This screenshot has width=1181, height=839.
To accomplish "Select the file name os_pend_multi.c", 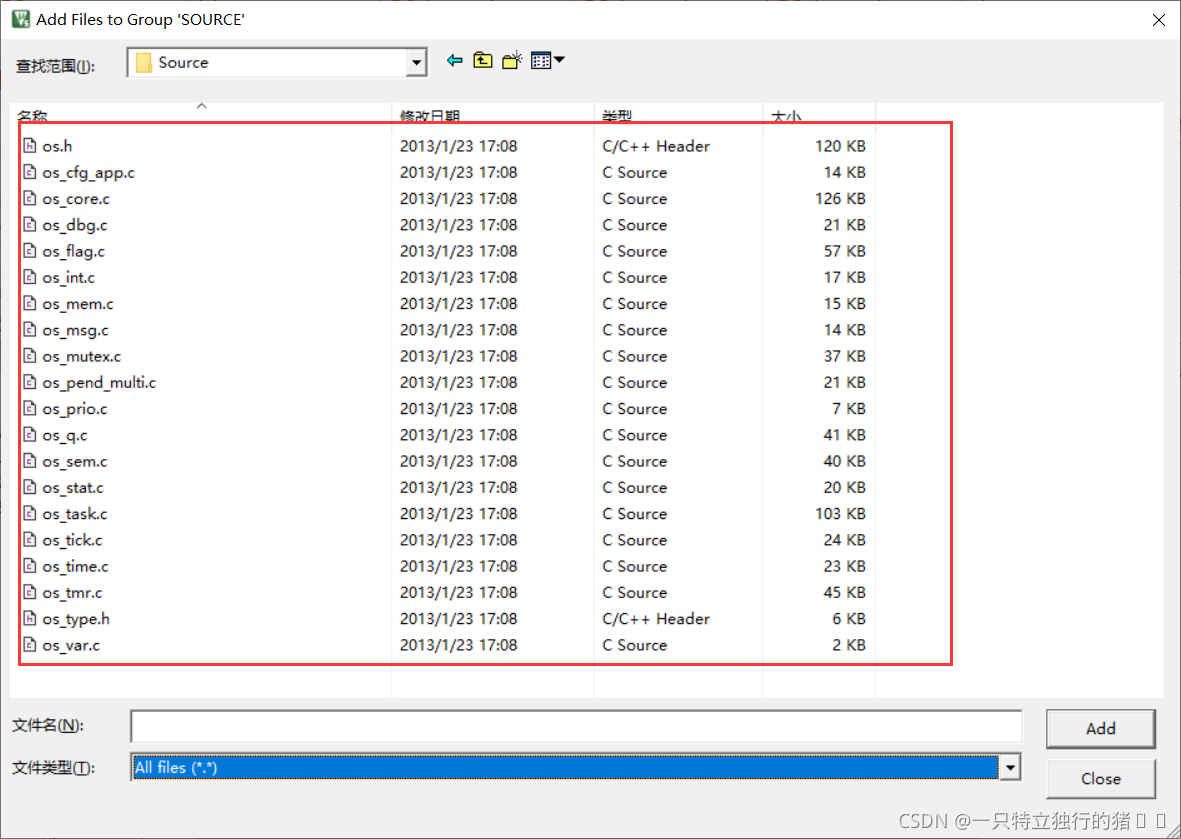I will [x=99, y=383].
